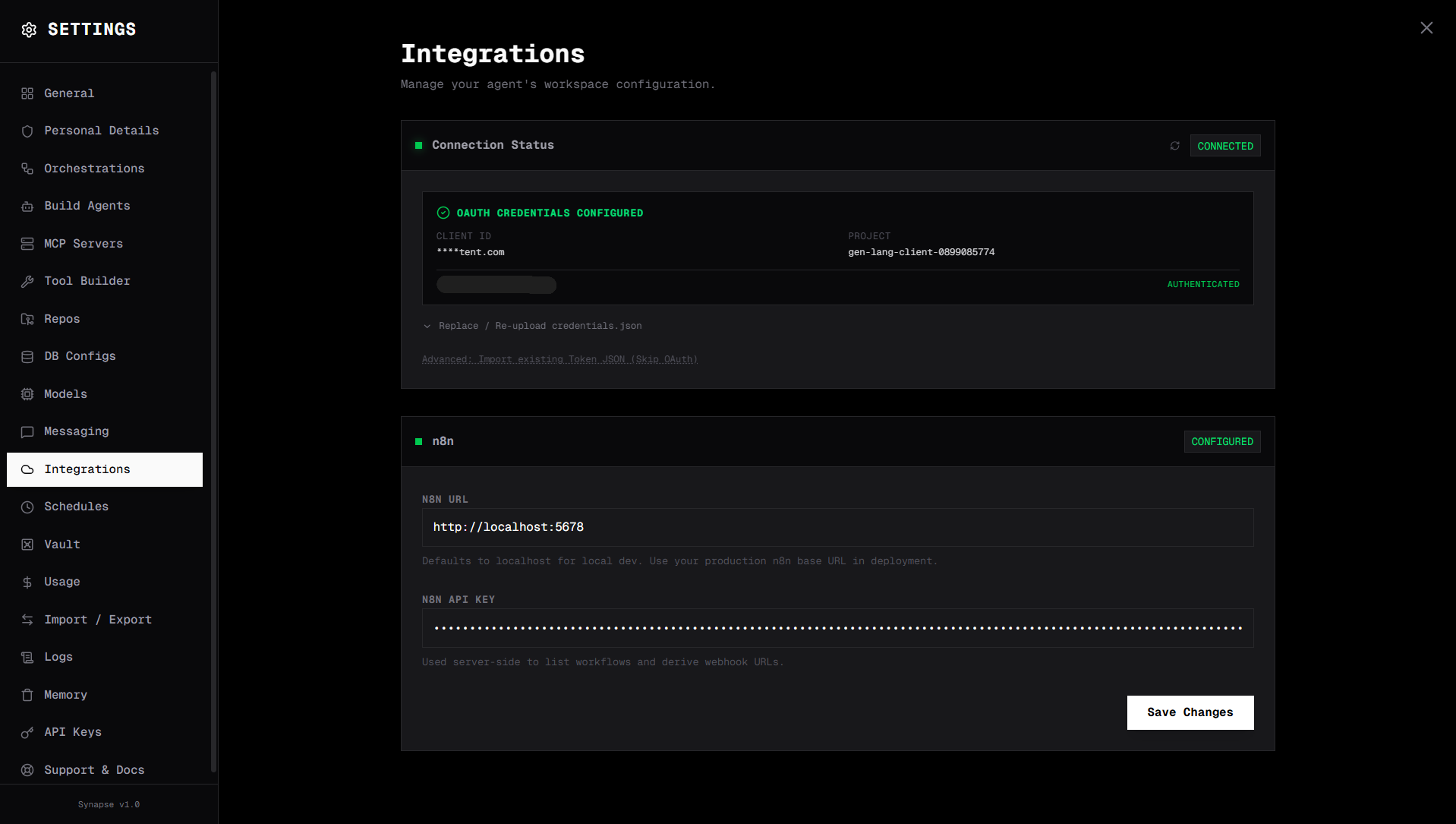Click the Schedules clock icon
1456x824 pixels.
[x=27, y=507]
